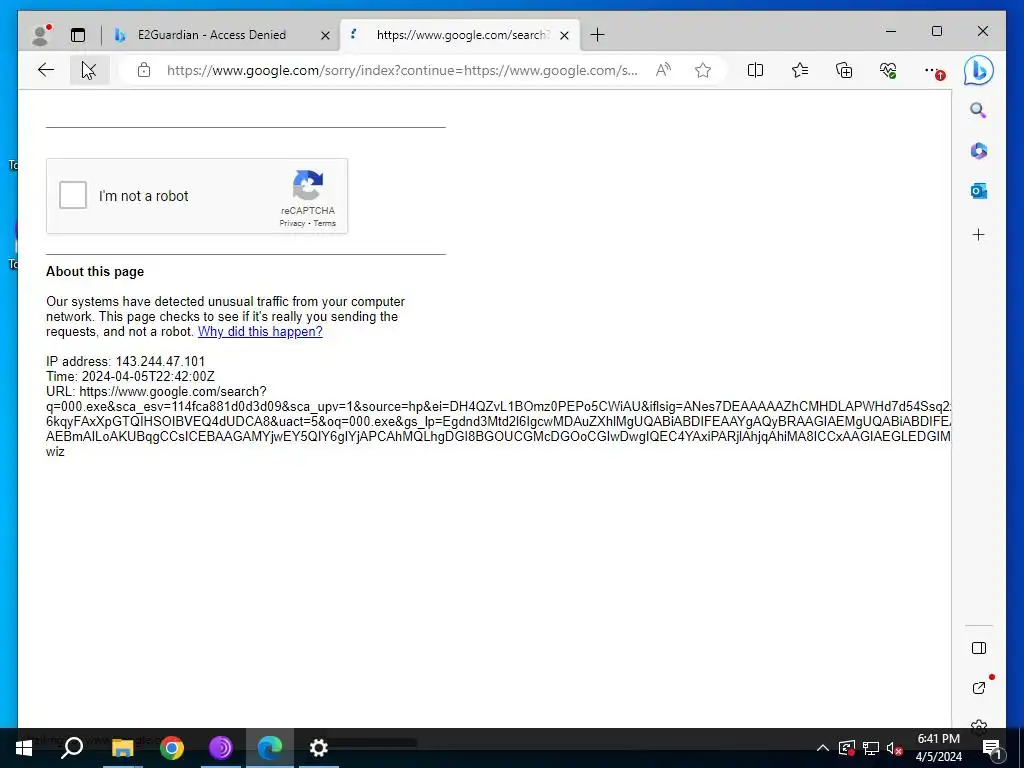The height and width of the screenshot is (768, 1024).
Task: Click the About this page heading
Action: point(95,272)
